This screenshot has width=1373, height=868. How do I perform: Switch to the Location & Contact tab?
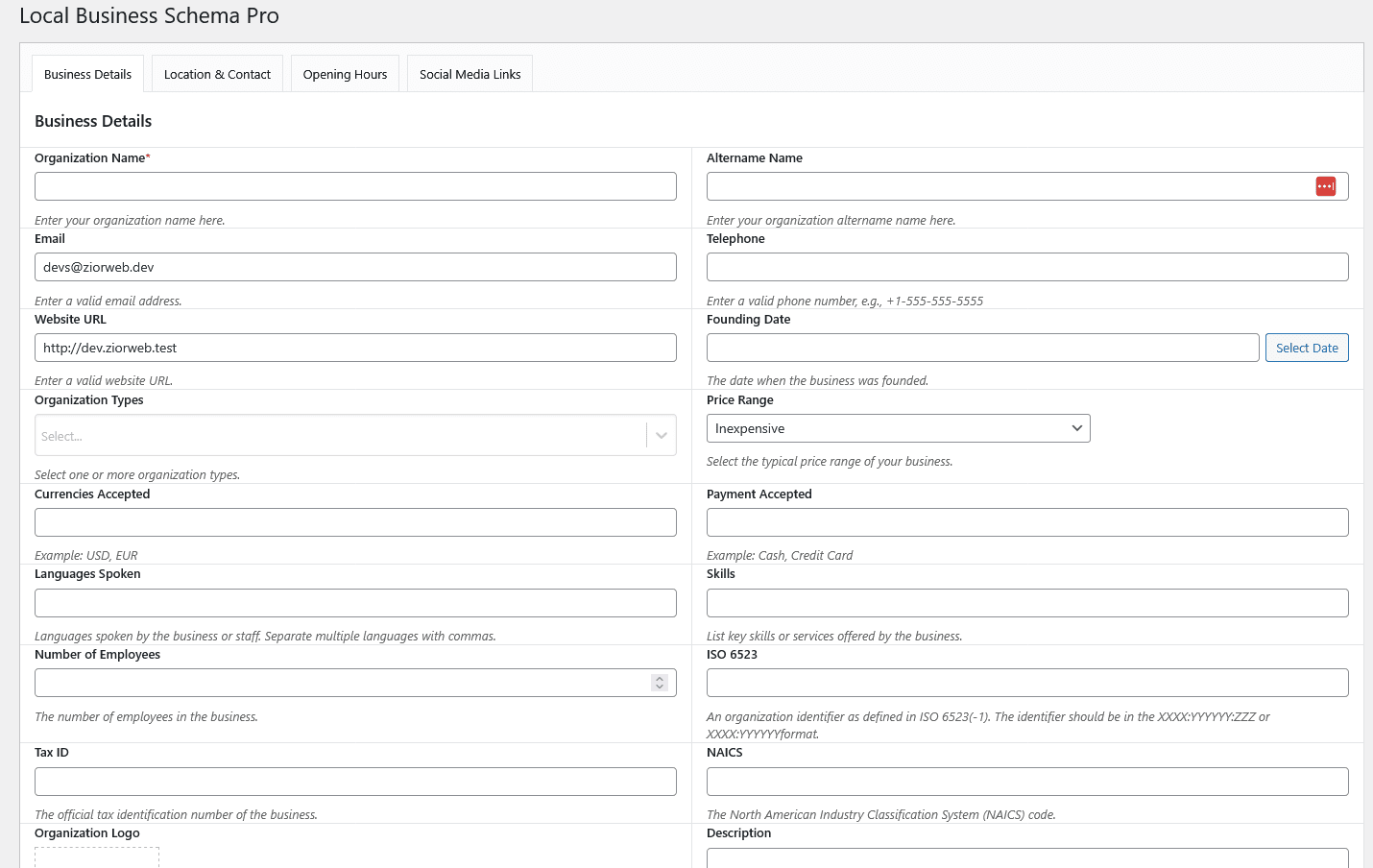(x=217, y=74)
